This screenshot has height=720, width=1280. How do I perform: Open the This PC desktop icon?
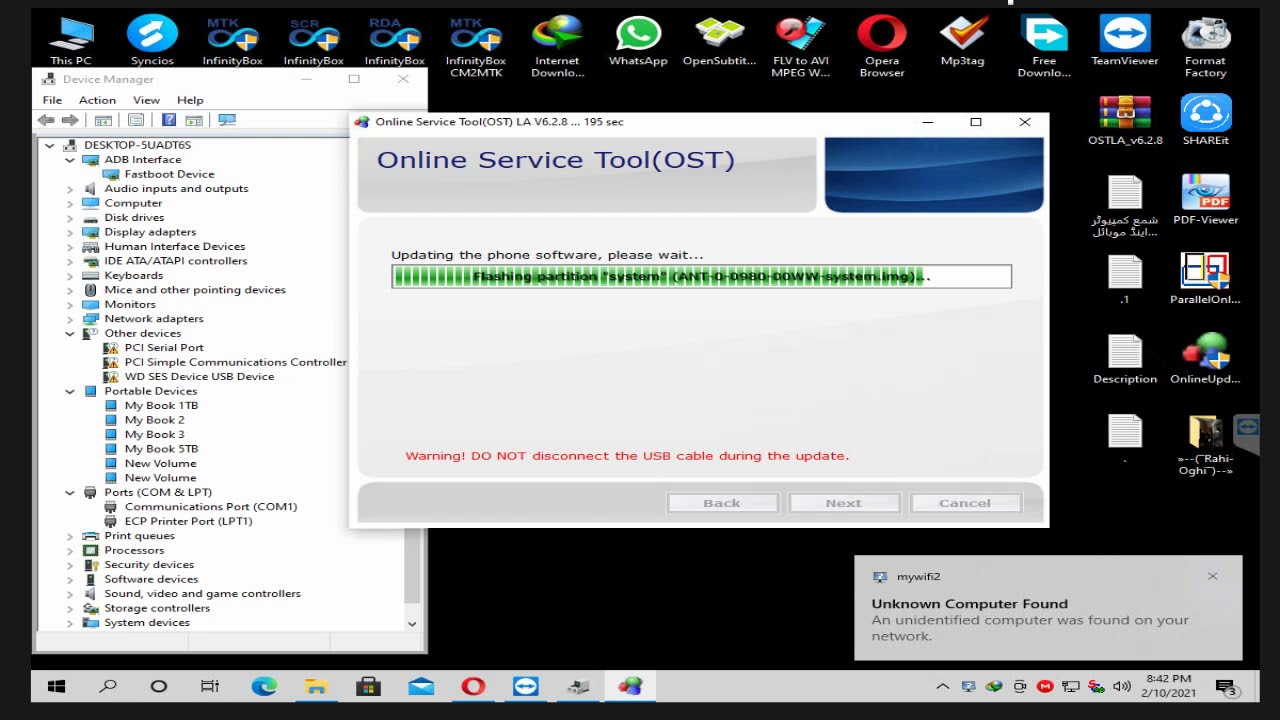click(71, 41)
